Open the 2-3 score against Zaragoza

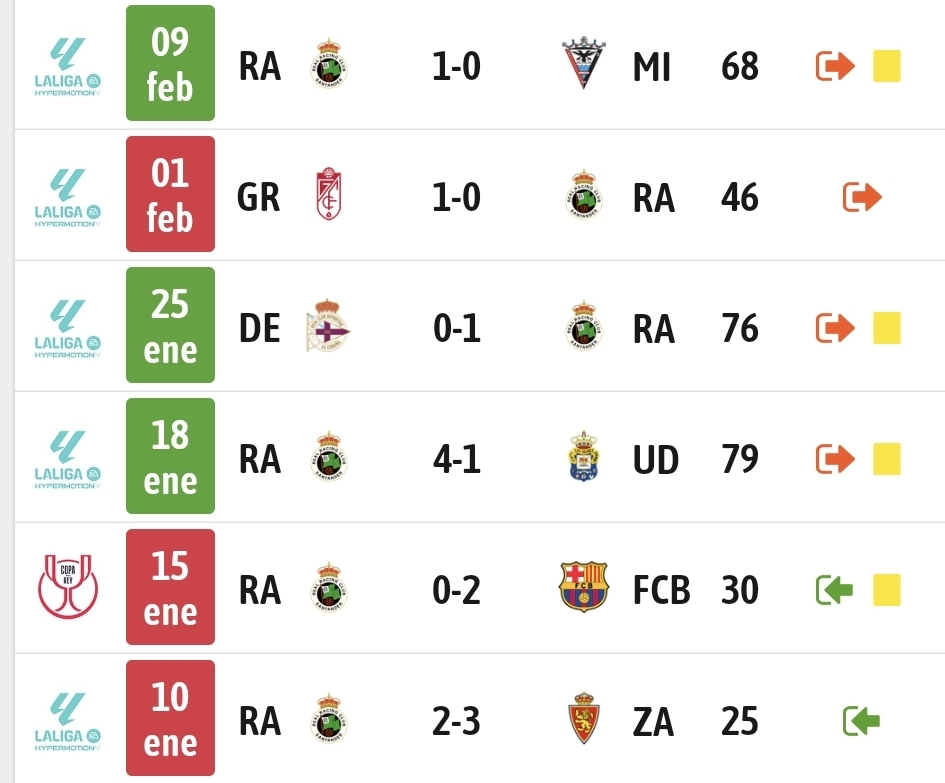456,721
